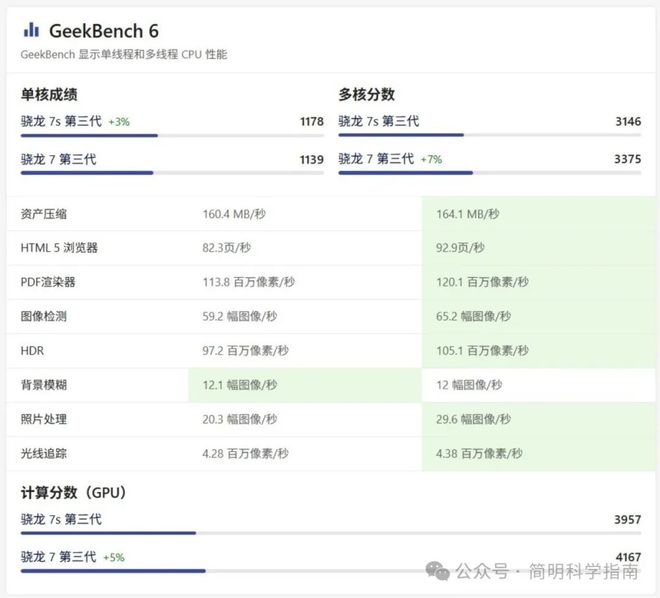Click multi-core score 3146
The height and width of the screenshot is (598, 660).
pos(628,122)
